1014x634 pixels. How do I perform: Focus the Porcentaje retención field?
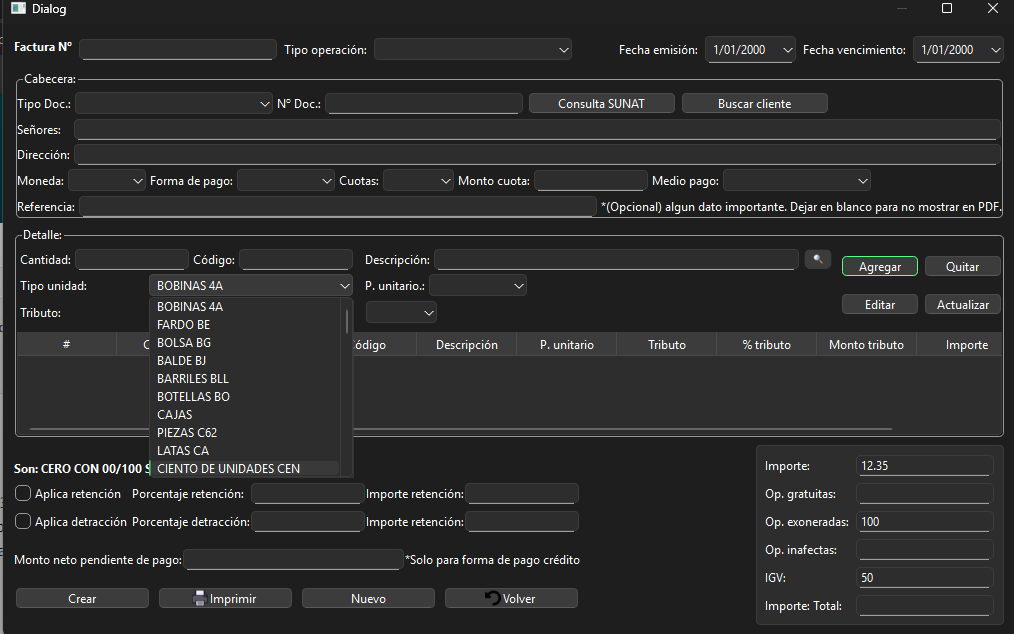click(x=308, y=494)
